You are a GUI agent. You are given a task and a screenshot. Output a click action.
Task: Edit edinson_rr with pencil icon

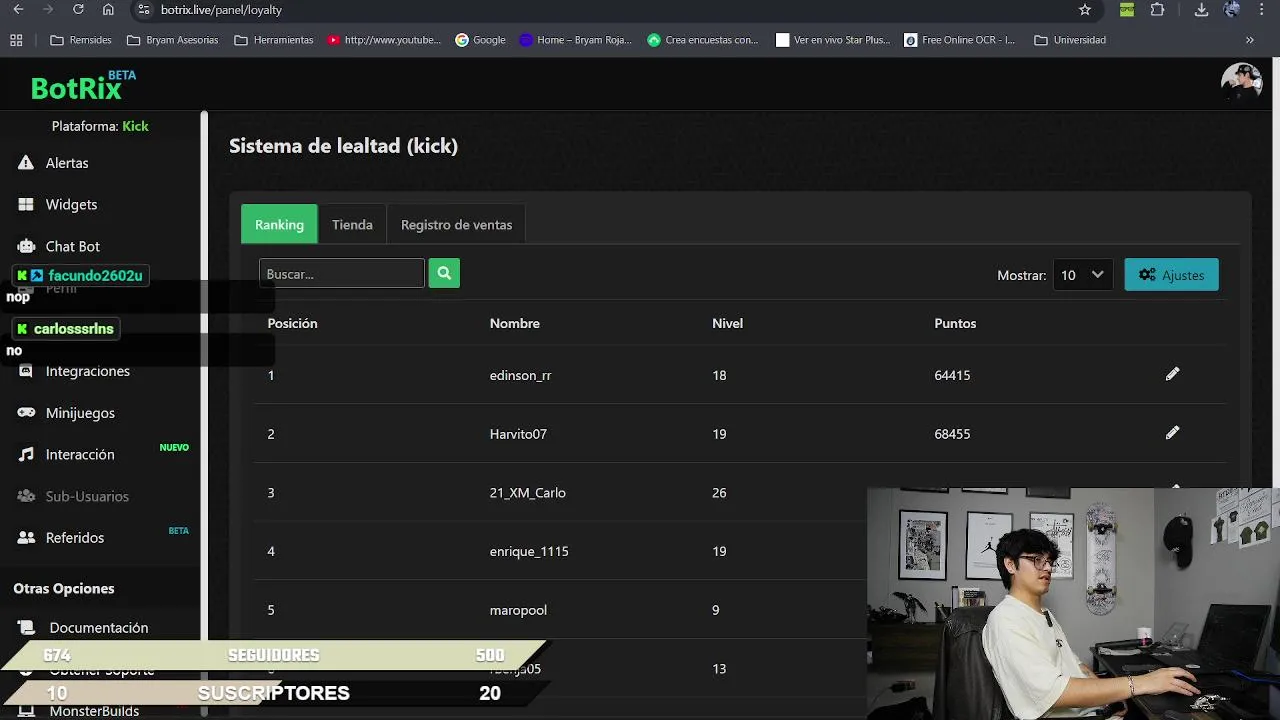coord(1172,374)
